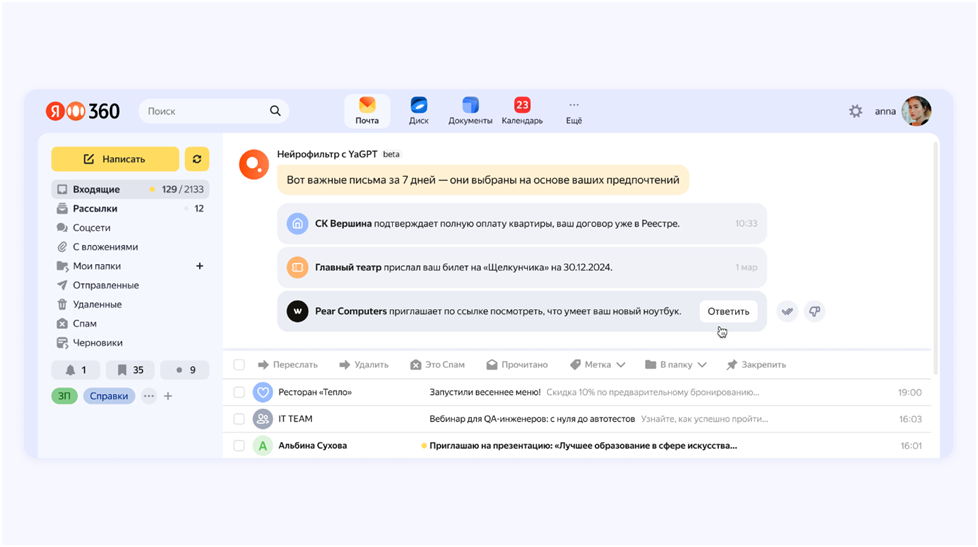
Task: Filter by the blue Справки label
Action: 109,396
